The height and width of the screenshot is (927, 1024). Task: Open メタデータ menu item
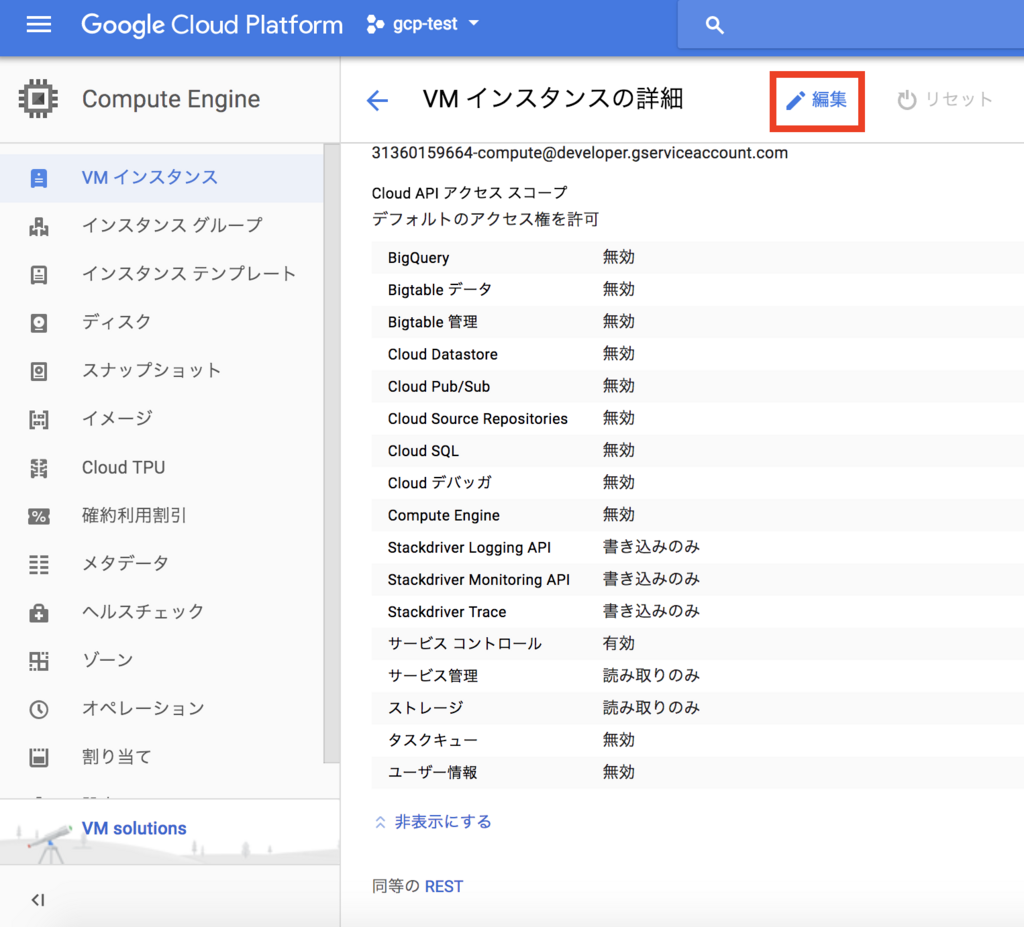click(x=161, y=564)
